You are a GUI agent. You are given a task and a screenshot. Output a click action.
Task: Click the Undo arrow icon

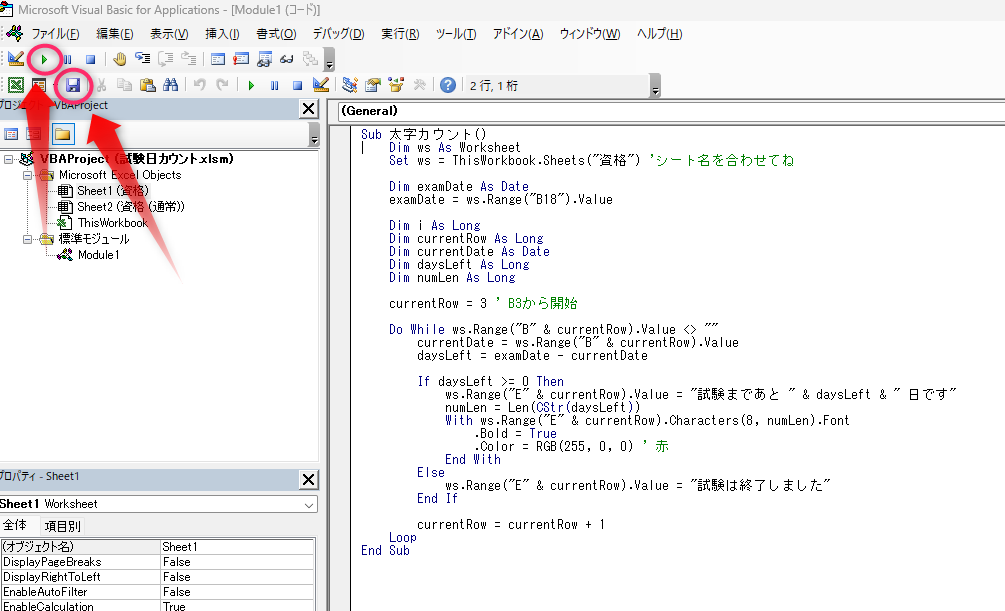point(199,85)
